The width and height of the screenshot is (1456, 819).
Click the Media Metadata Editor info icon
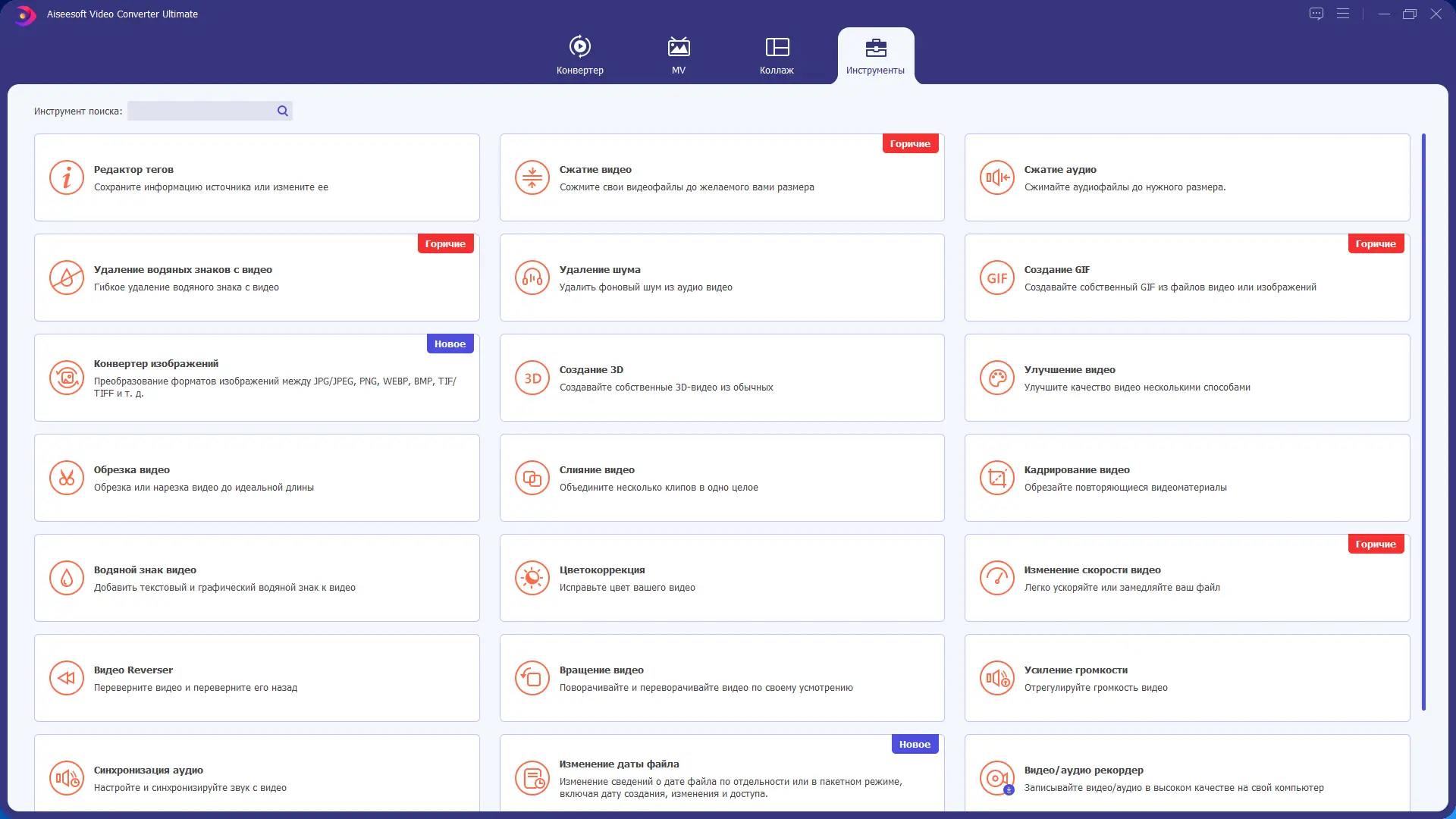(x=67, y=178)
